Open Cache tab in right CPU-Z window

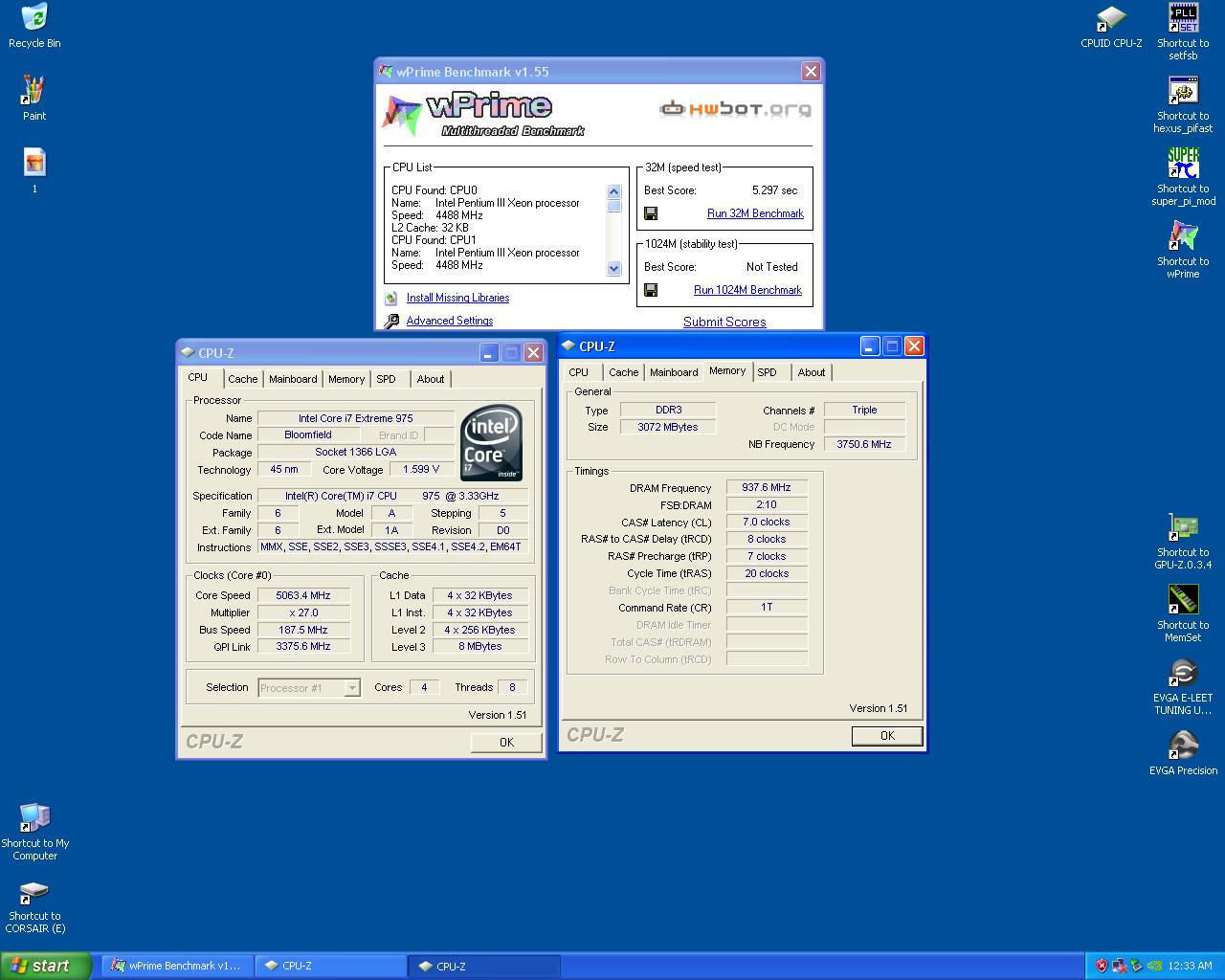(x=623, y=372)
